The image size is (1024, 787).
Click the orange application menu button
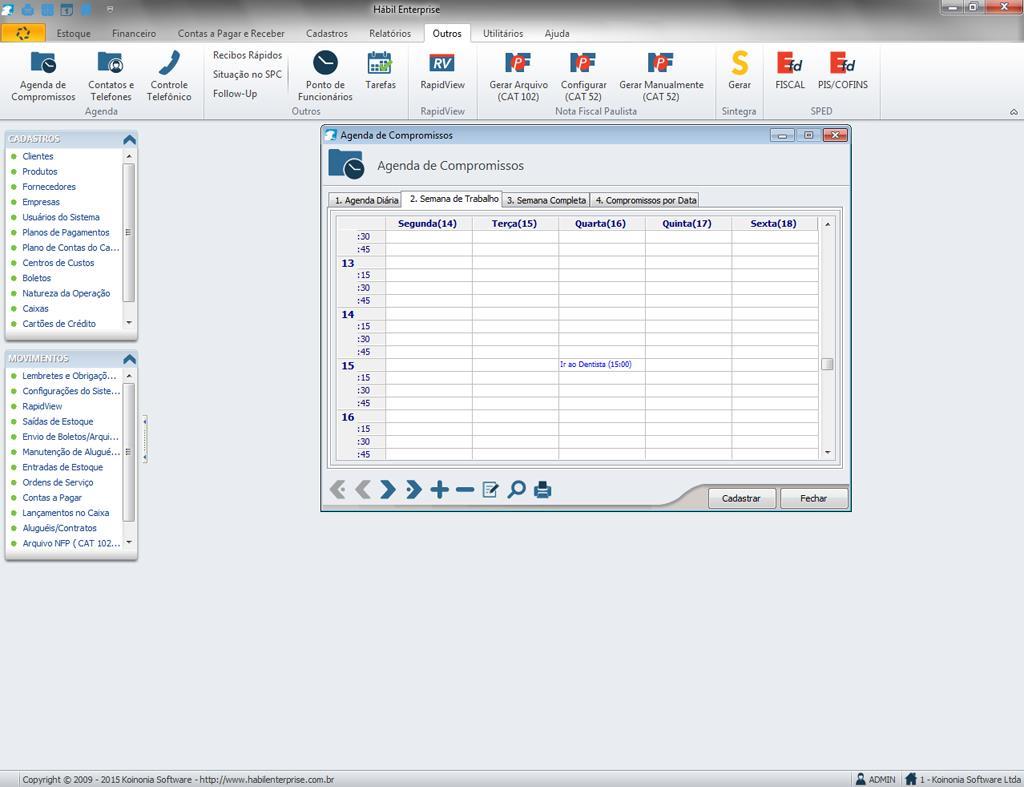pos(23,33)
